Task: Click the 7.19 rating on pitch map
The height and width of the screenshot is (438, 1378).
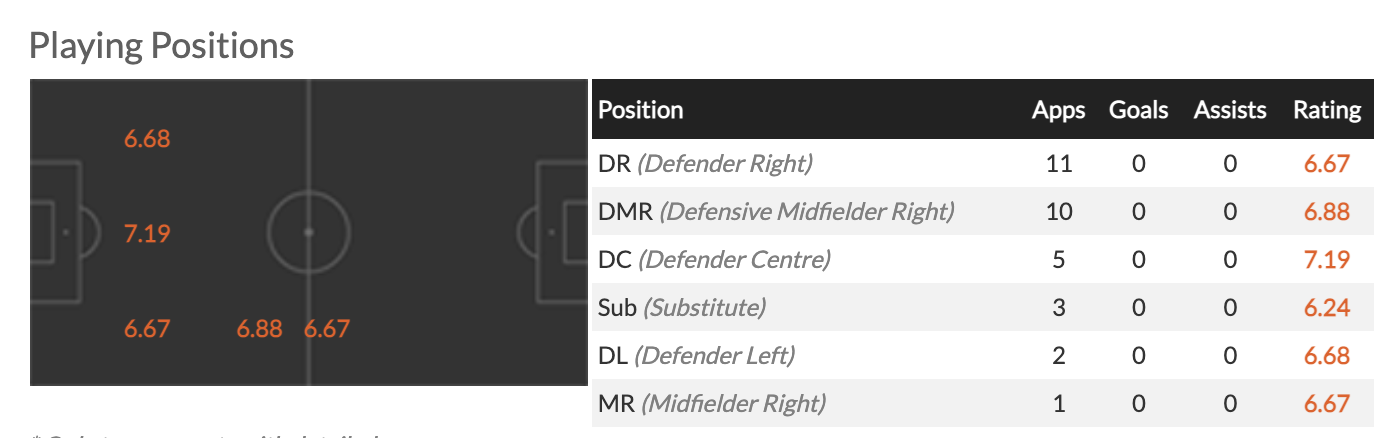Action: tap(147, 234)
